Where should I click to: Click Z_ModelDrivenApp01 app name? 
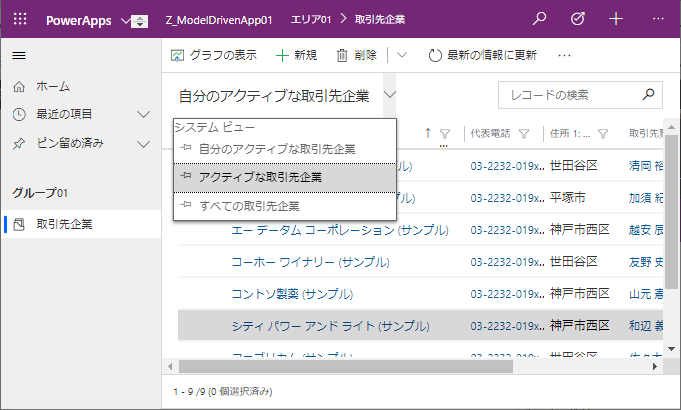coord(219,20)
